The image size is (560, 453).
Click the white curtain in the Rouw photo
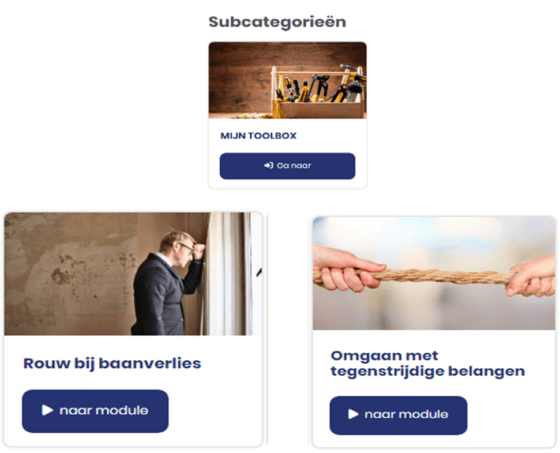pos(226,274)
